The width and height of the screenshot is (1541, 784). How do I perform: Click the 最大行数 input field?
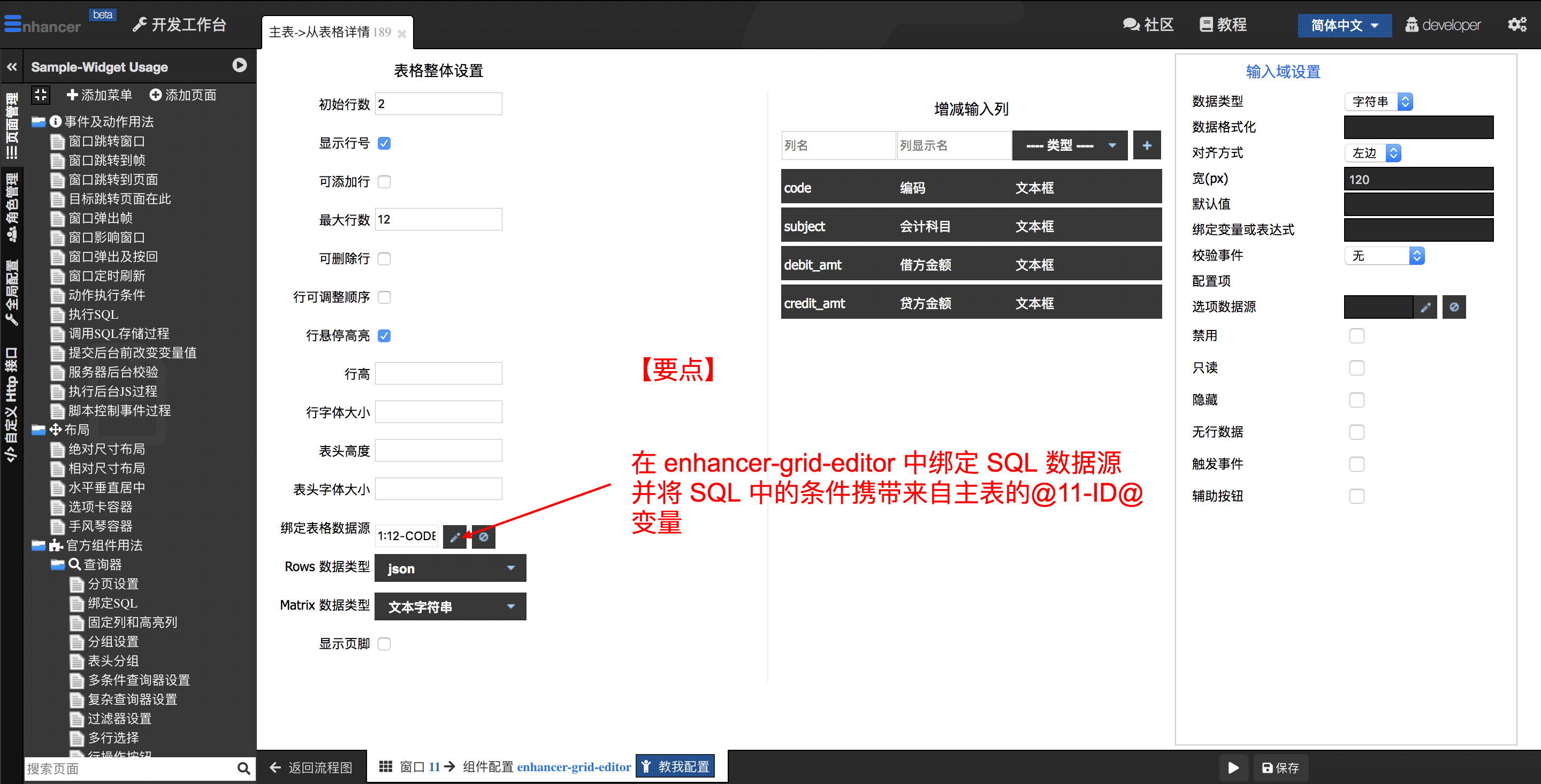[438, 219]
